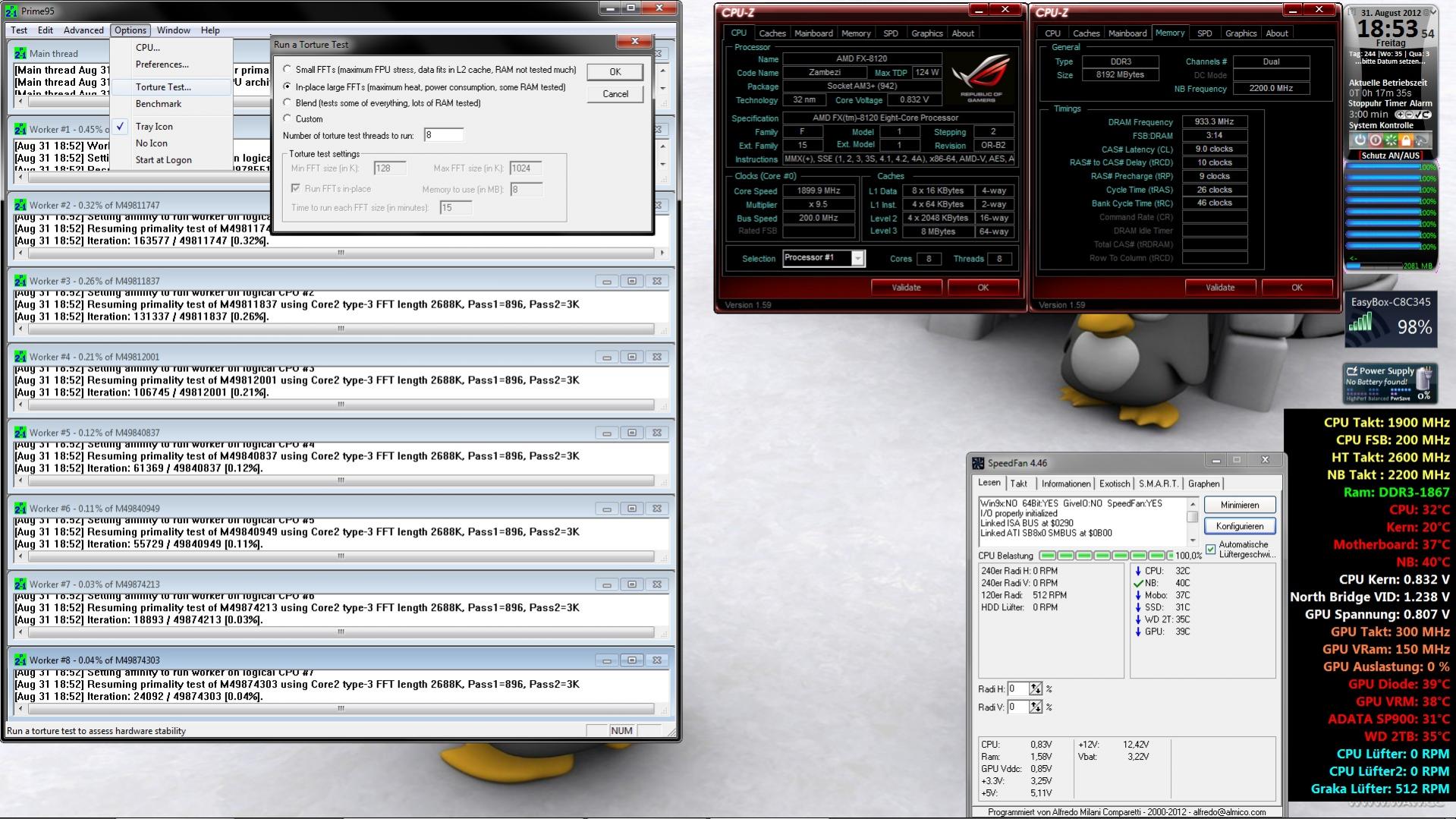Open the Advanced menu in Prime95
The width and height of the screenshot is (1456, 819).
83,30
